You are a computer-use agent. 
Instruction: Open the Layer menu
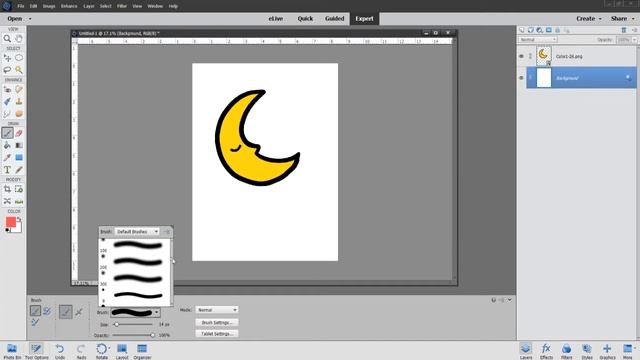pyautogui.click(x=89, y=6)
